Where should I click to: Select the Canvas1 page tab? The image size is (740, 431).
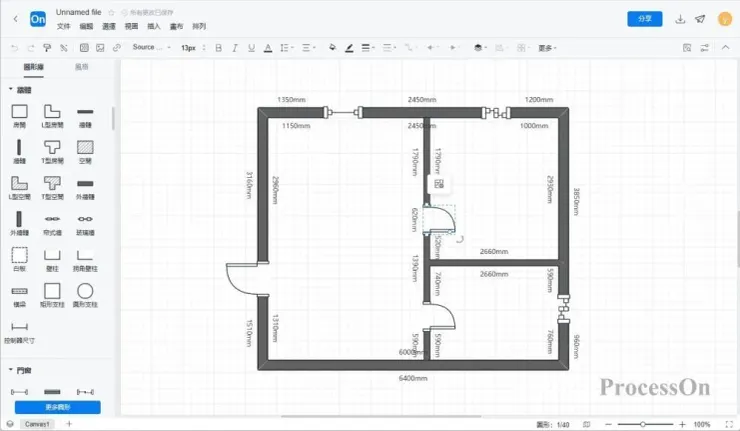pyautogui.click(x=37, y=424)
